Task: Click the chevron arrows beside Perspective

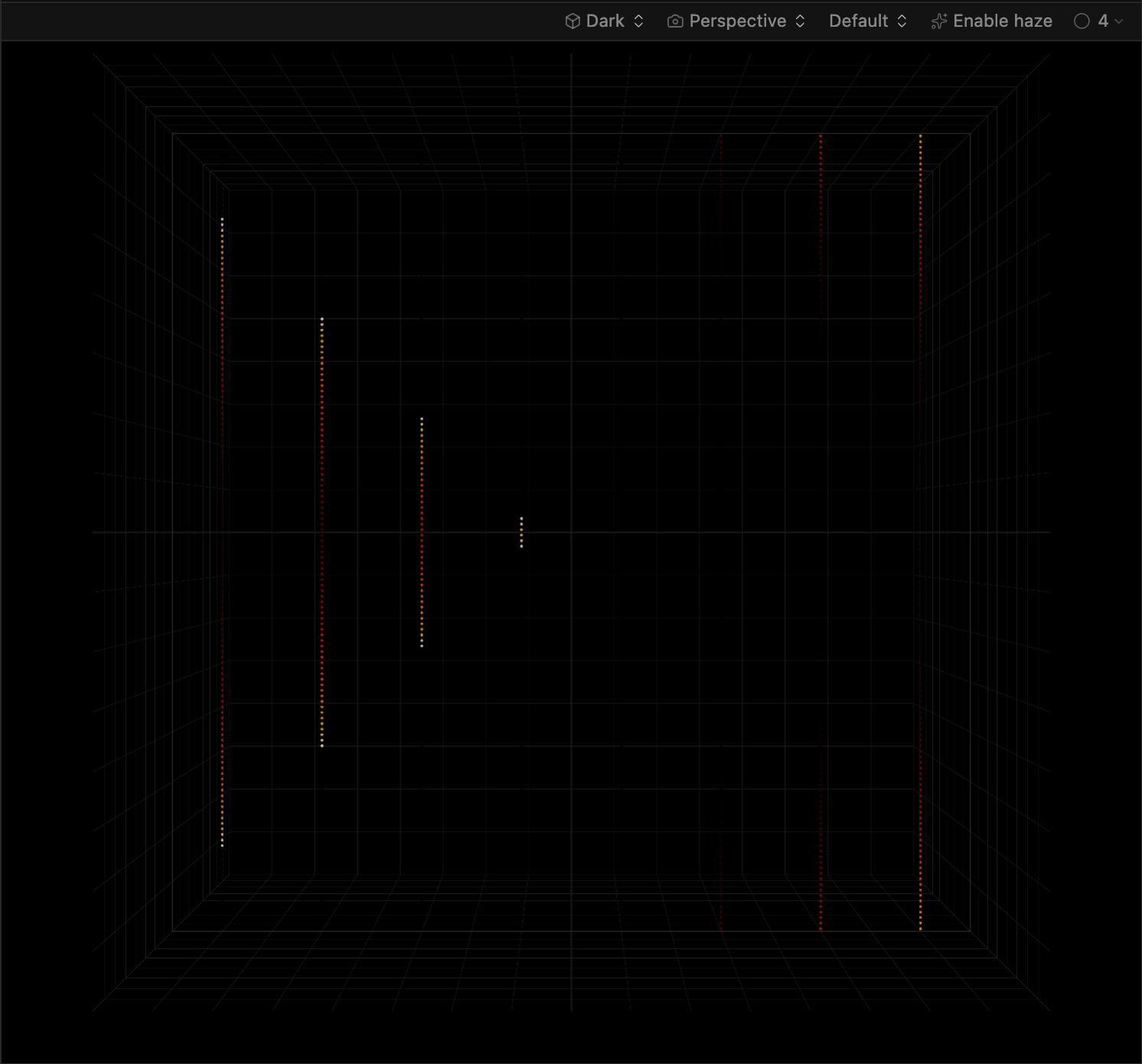Action: point(800,21)
